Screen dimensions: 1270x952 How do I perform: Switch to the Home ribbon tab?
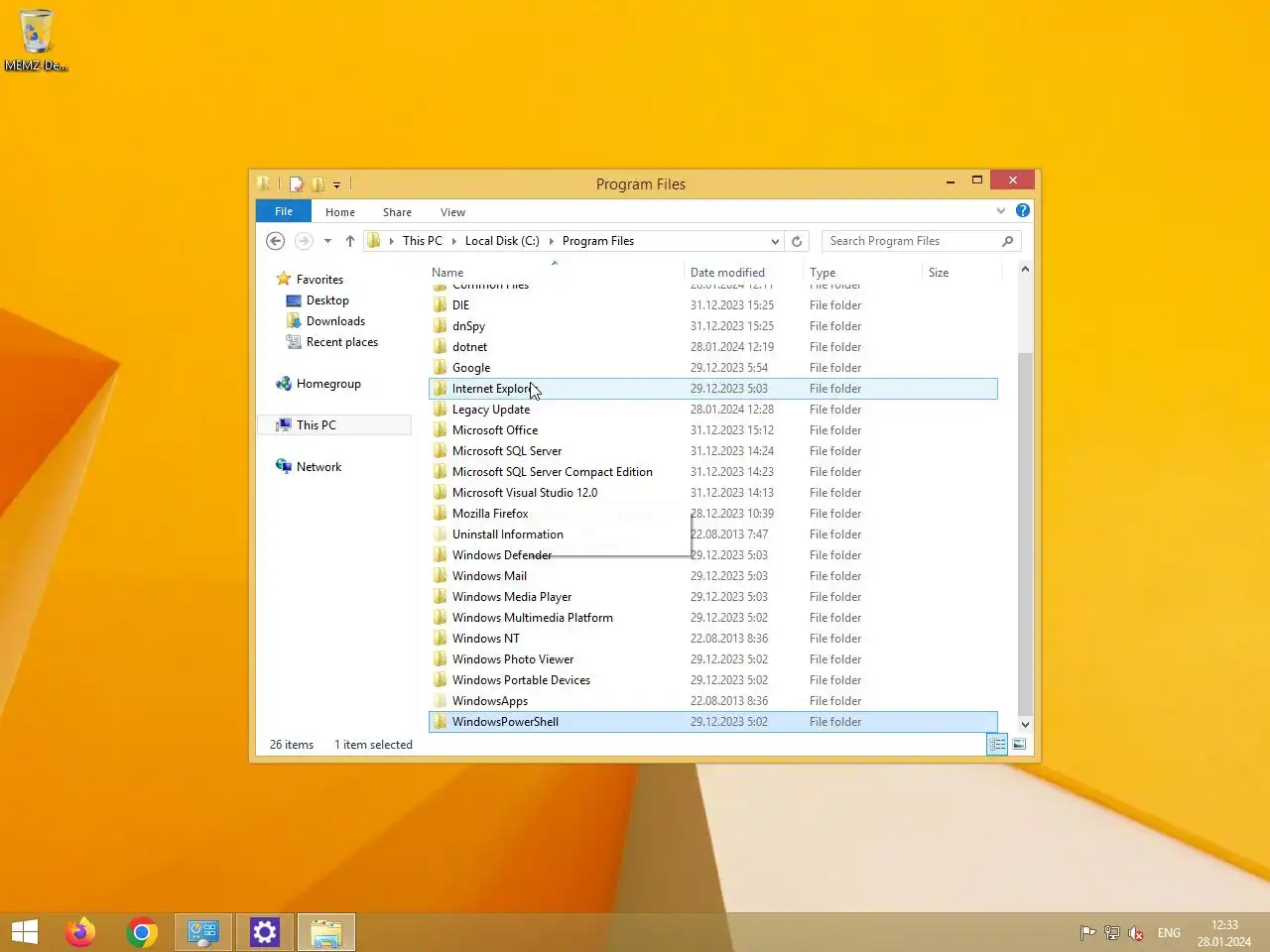tap(340, 212)
